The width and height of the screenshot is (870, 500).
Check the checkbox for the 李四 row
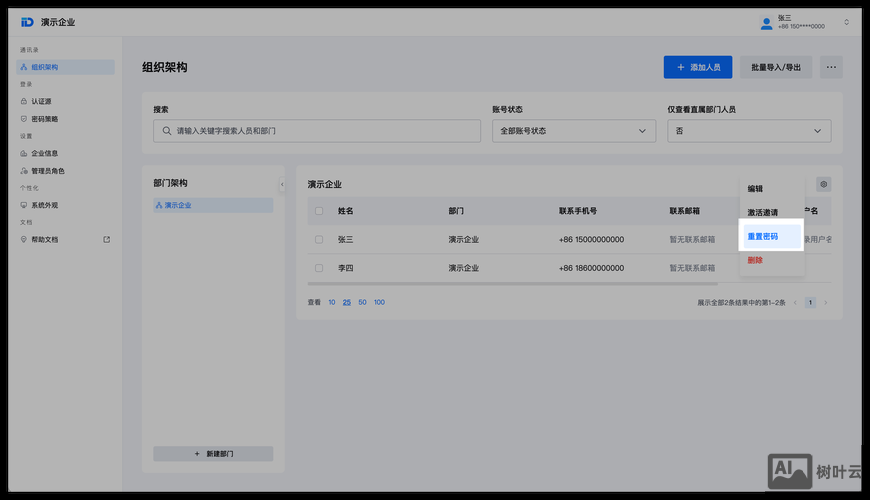click(319, 268)
